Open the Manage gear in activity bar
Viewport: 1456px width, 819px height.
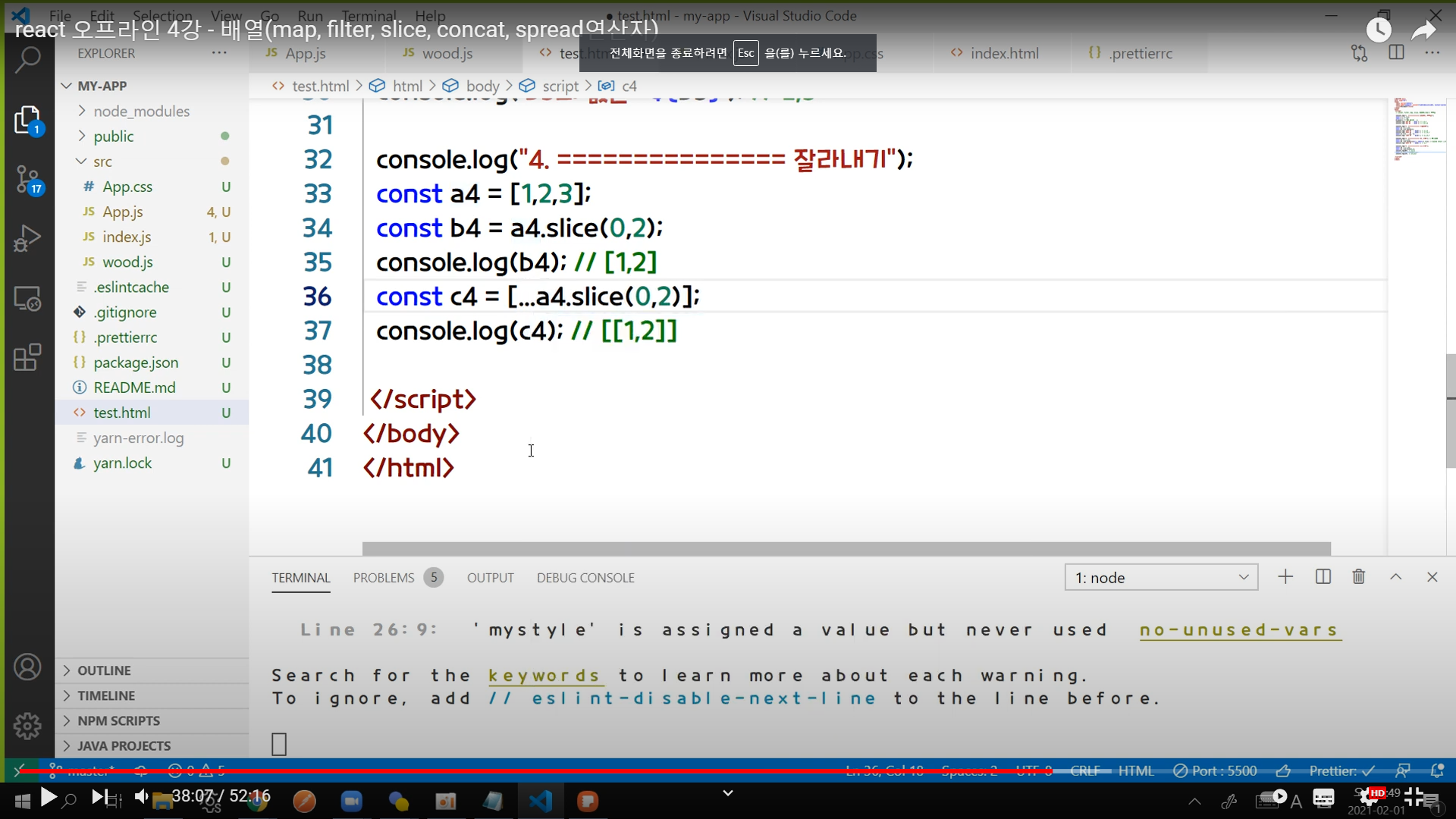coord(27,726)
